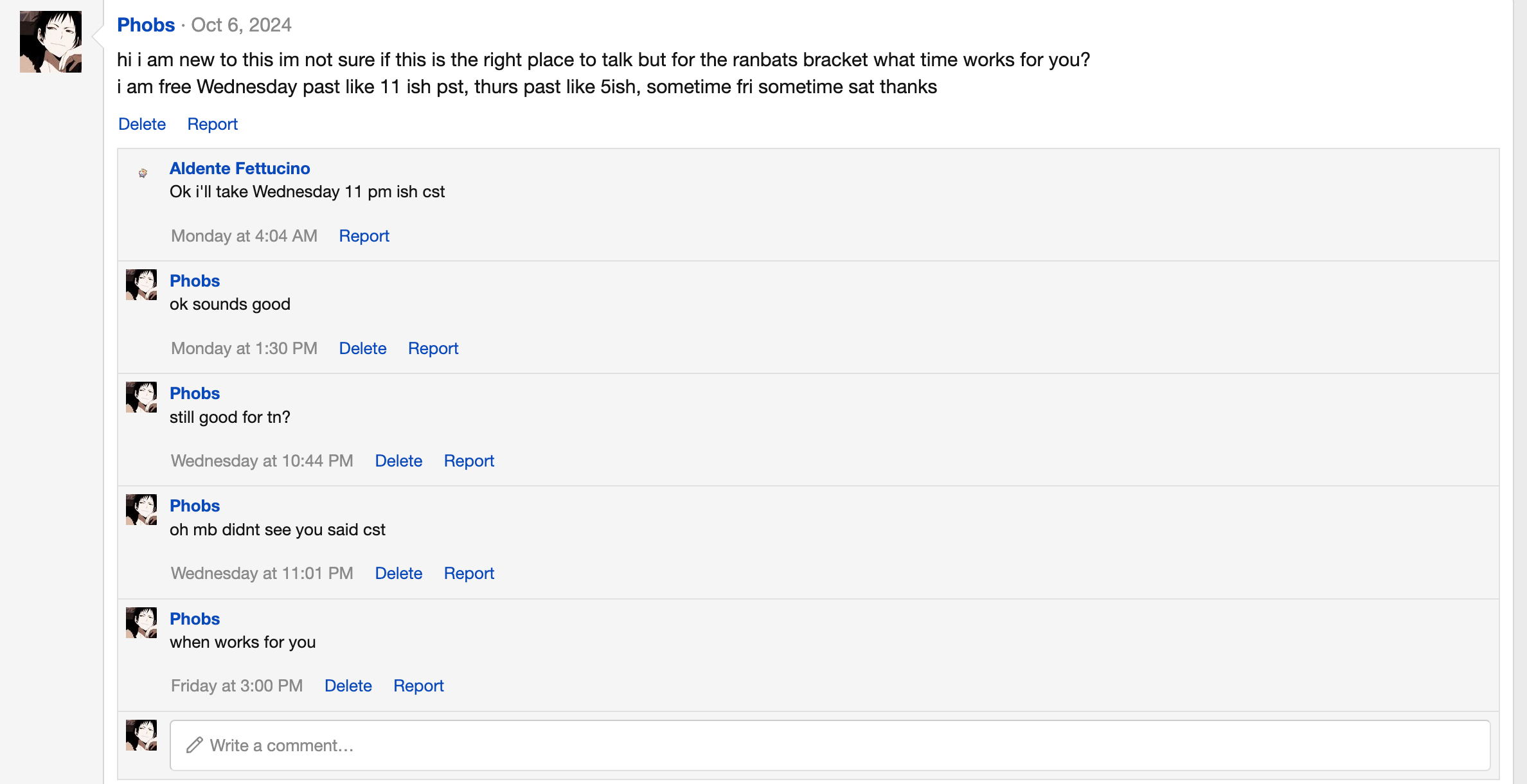Click Phobs avatar beside "oh mb didnt see"
This screenshot has height=784, width=1527.
[141, 510]
